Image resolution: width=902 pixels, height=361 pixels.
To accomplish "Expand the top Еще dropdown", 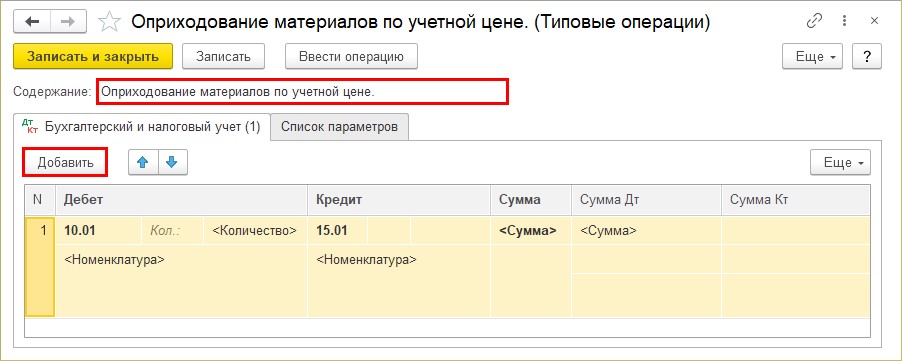I will tap(812, 57).
